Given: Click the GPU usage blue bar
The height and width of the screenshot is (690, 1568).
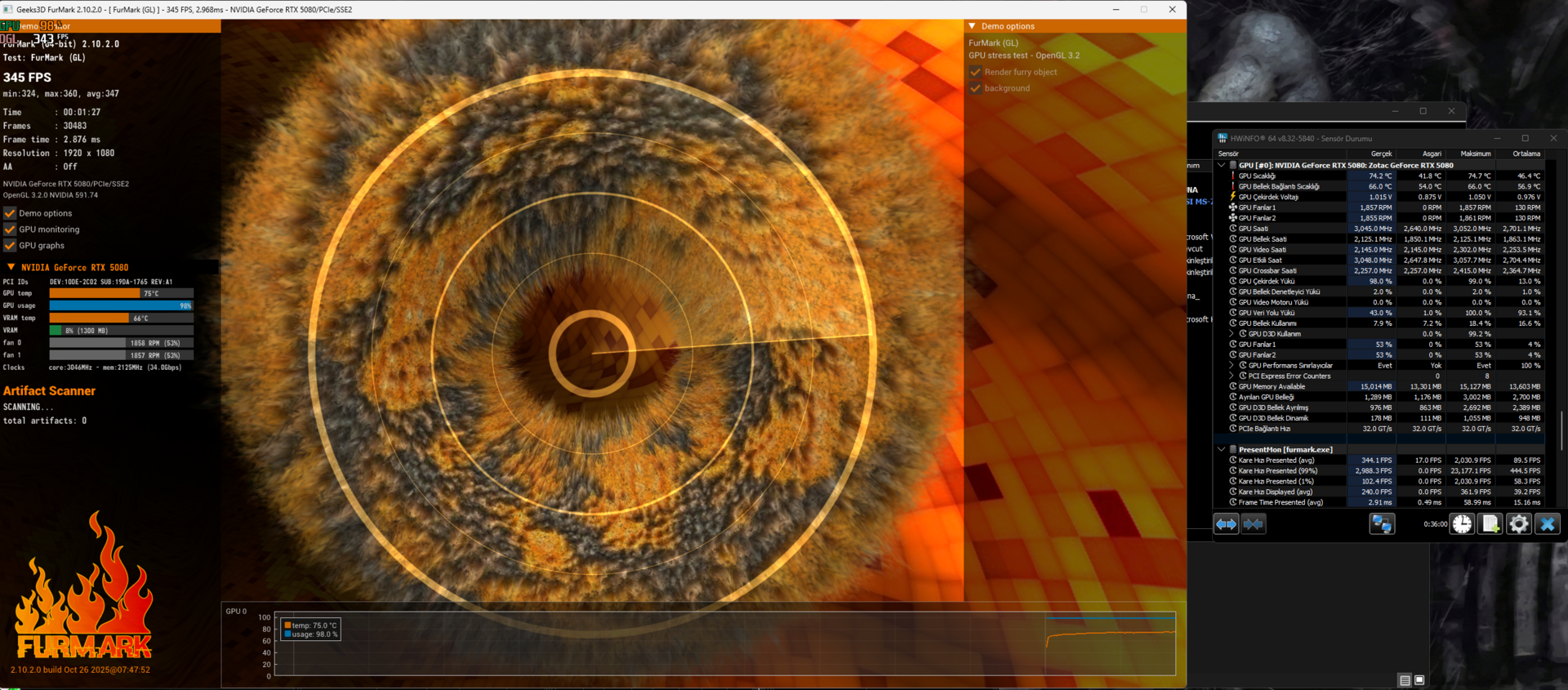Looking at the screenshot, I should point(121,305).
